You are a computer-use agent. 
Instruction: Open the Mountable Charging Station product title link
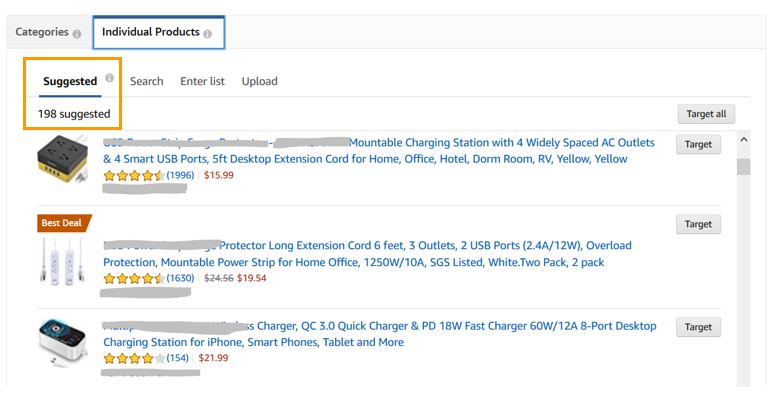(500, 143)
